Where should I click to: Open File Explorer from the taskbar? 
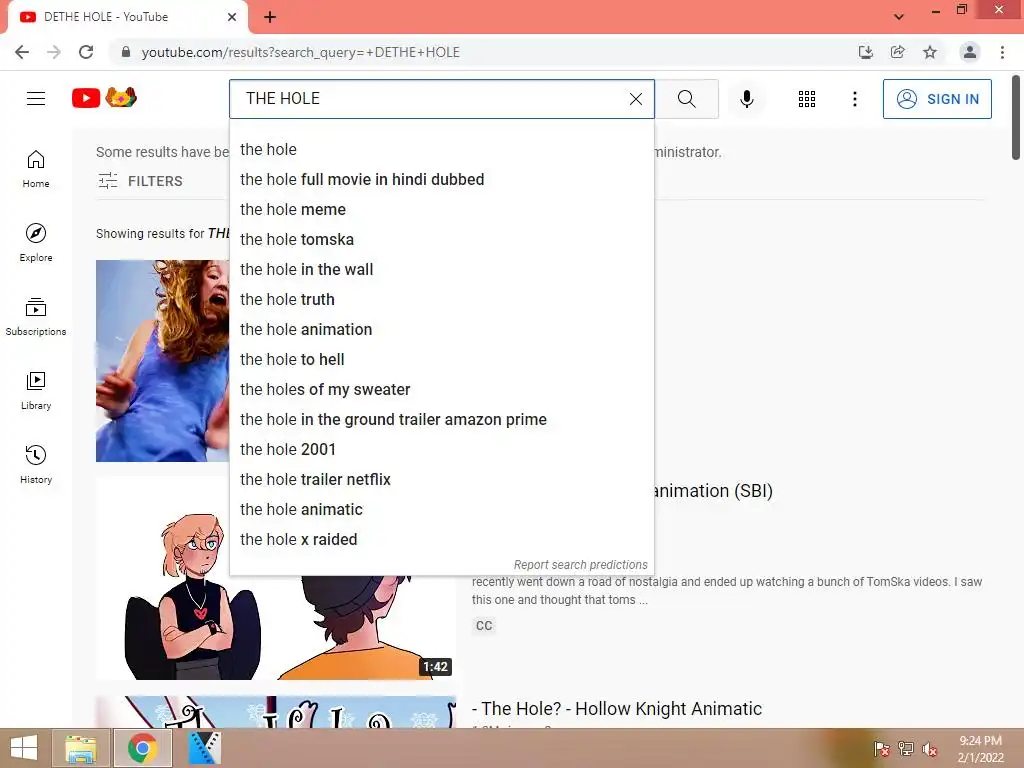pos(81,748)
